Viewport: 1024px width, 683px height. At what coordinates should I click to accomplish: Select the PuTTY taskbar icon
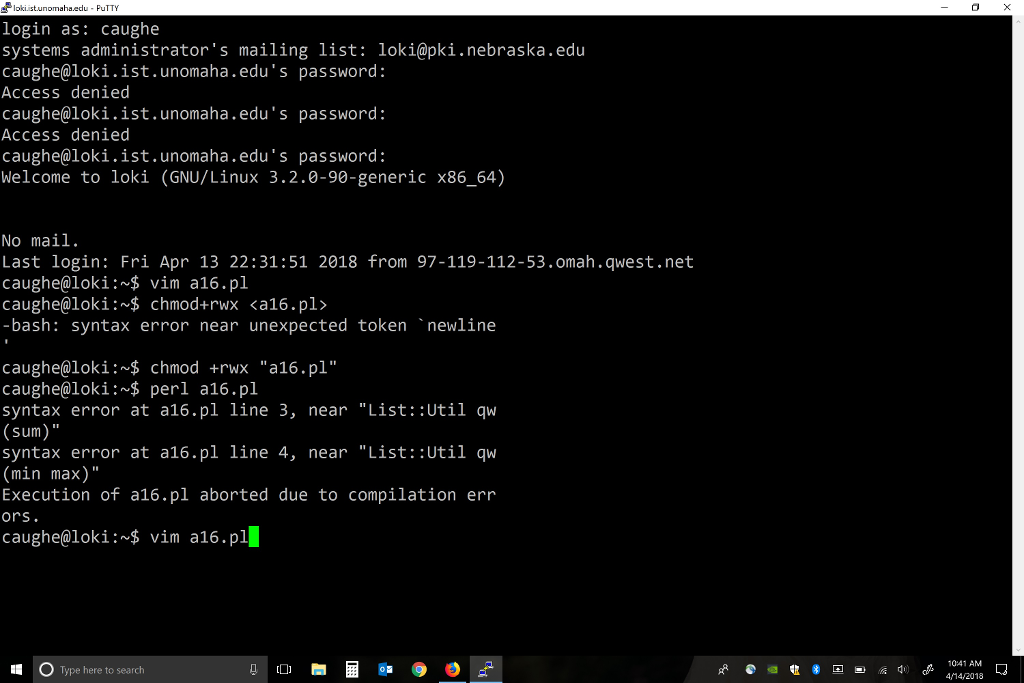(486, 669)
